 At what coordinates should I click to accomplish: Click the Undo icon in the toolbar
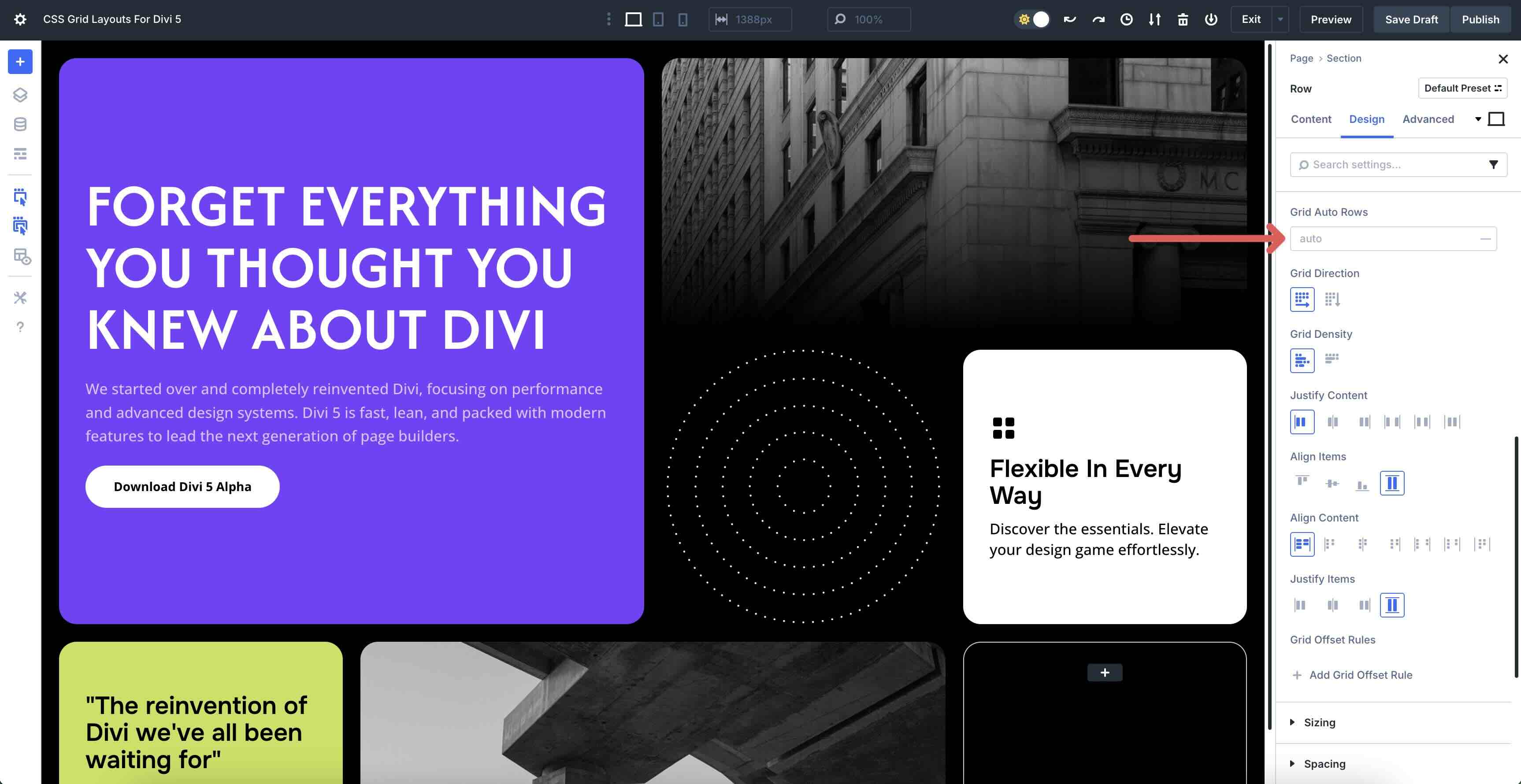click(1070, 19)
